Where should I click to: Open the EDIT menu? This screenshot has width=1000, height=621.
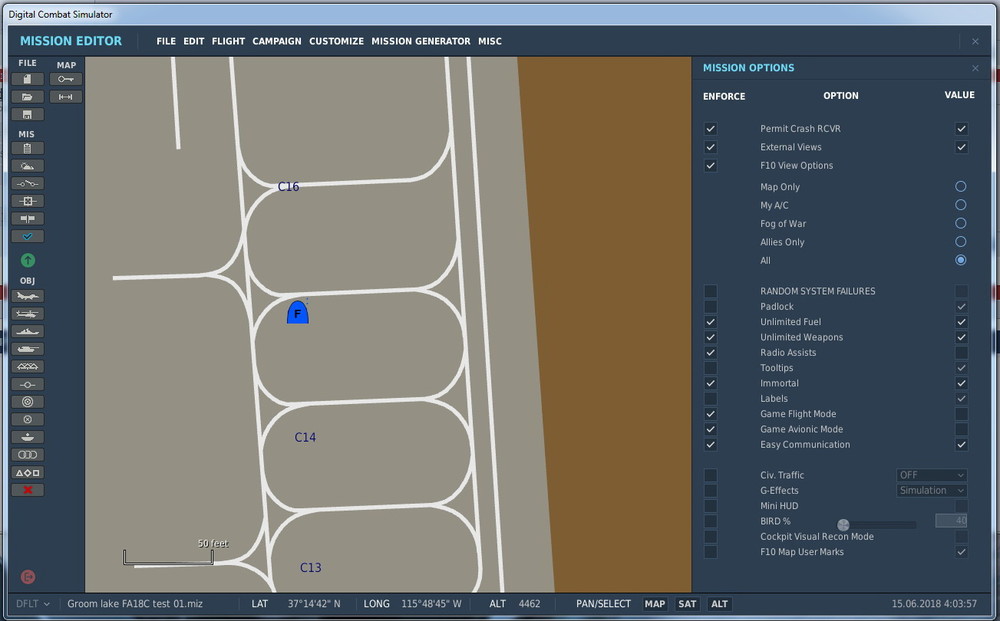(194, 41)
